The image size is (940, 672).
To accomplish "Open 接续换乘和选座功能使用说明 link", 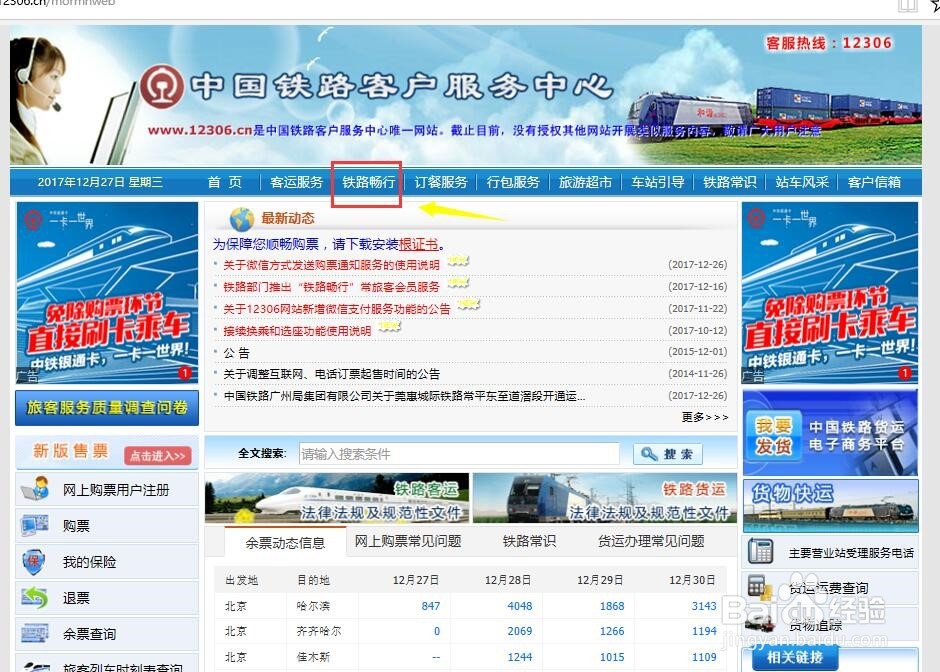I will 297,331.
